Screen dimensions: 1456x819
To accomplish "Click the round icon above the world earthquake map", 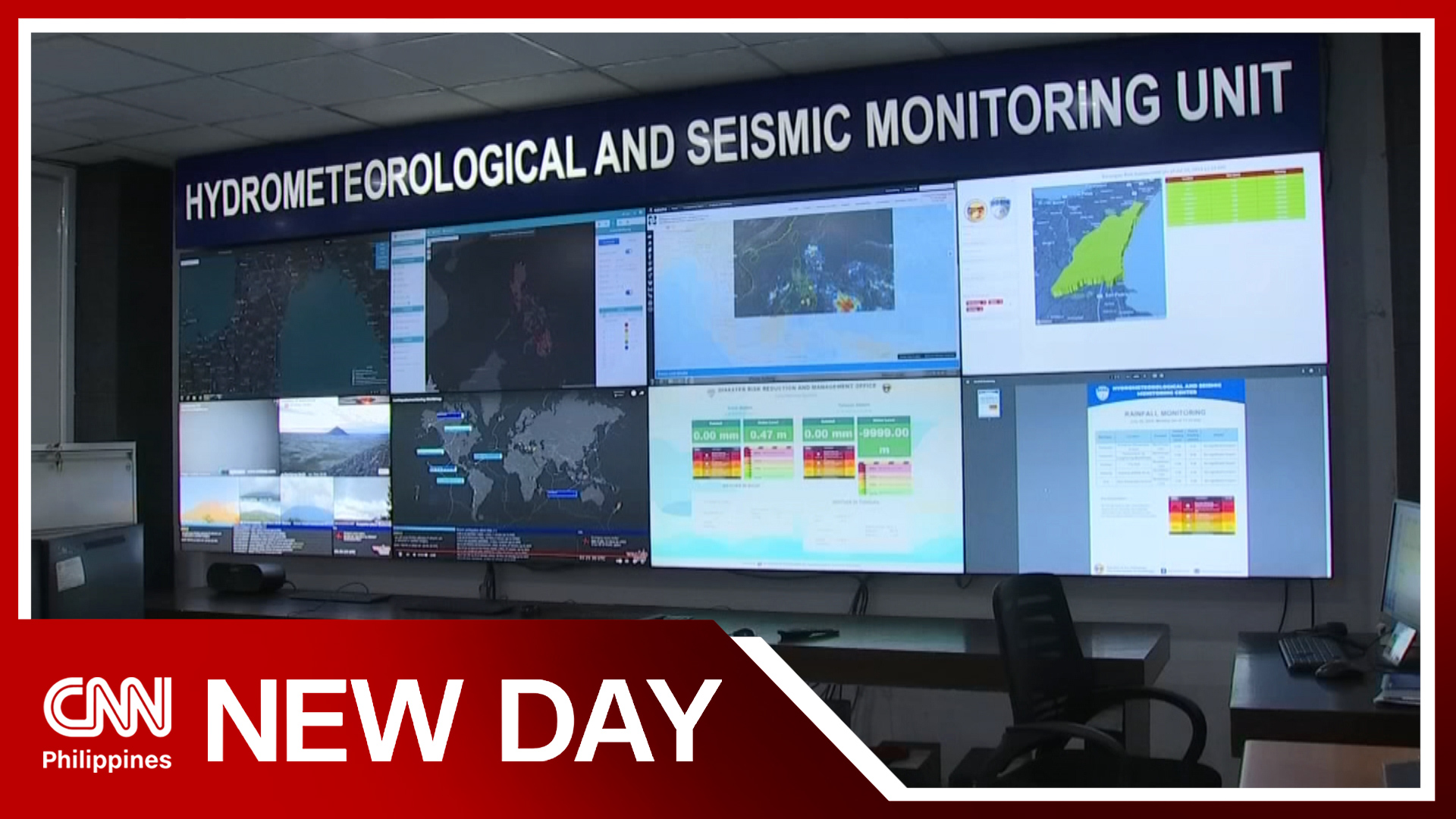I will (635, 393).
